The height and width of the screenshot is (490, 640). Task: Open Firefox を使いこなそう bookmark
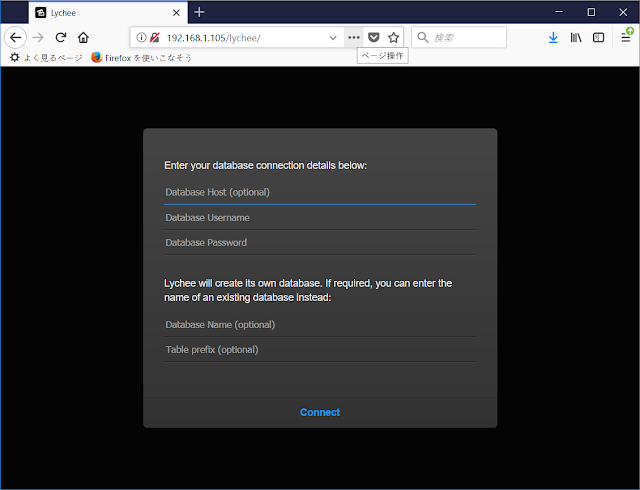click(142, 58)
